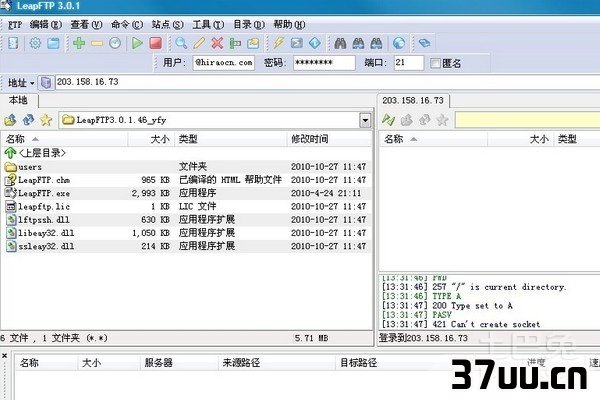This screenshot has width=600, height=400.
Task: Select the <上层目录> parent directory row
Action: (x=186, y=153)
